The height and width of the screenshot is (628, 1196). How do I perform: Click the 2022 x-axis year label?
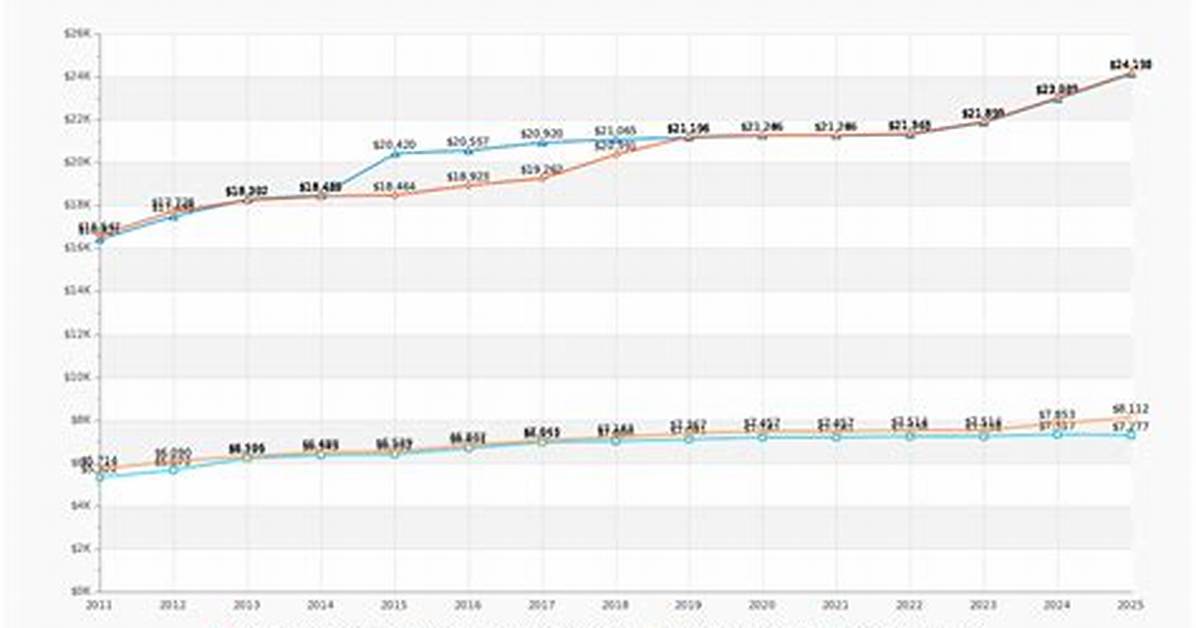coord(910,605)
